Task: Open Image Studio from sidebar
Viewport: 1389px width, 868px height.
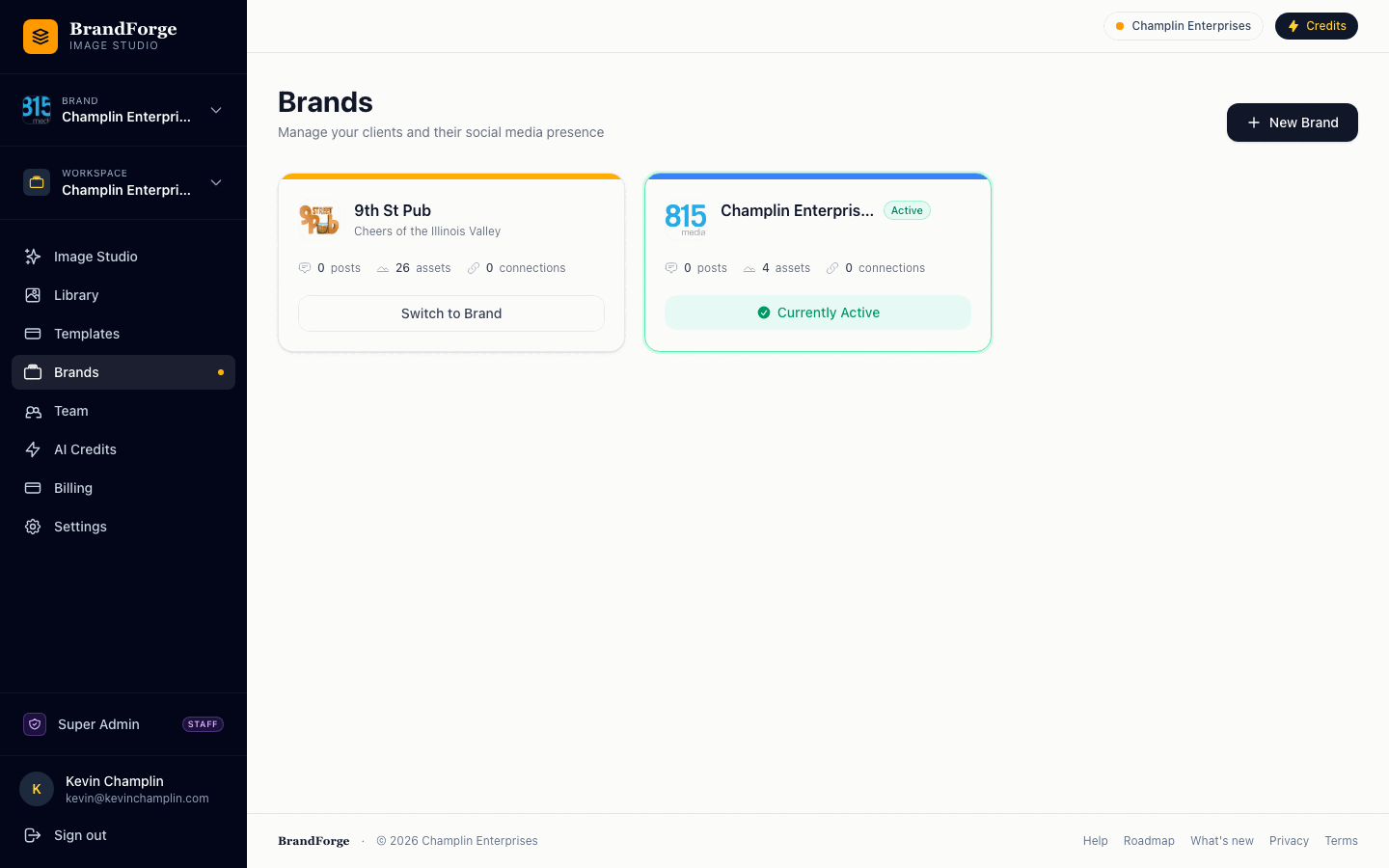Action: tap(123, 257)
